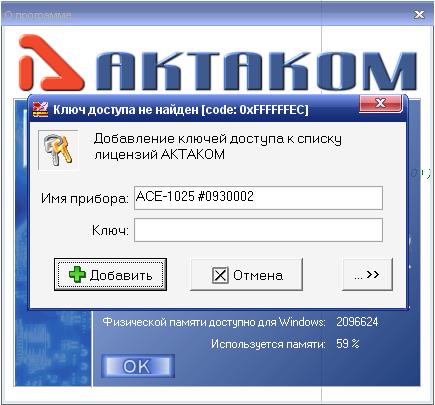435x405 pixels.
Task: Focus the empty Ключ input field
Action: pos(258,230)
